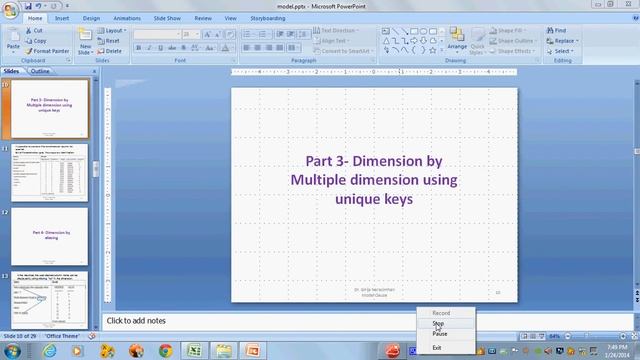
Task: Save the presentation from Quick Access toolbar
Action: click(28, 6)
